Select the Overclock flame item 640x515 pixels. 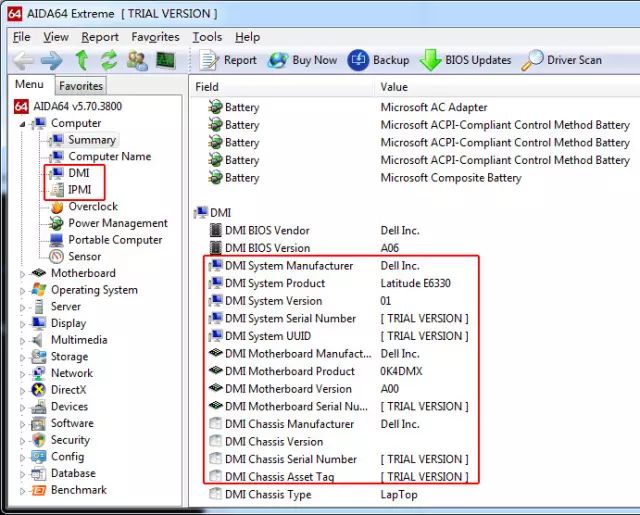(84, 207)
